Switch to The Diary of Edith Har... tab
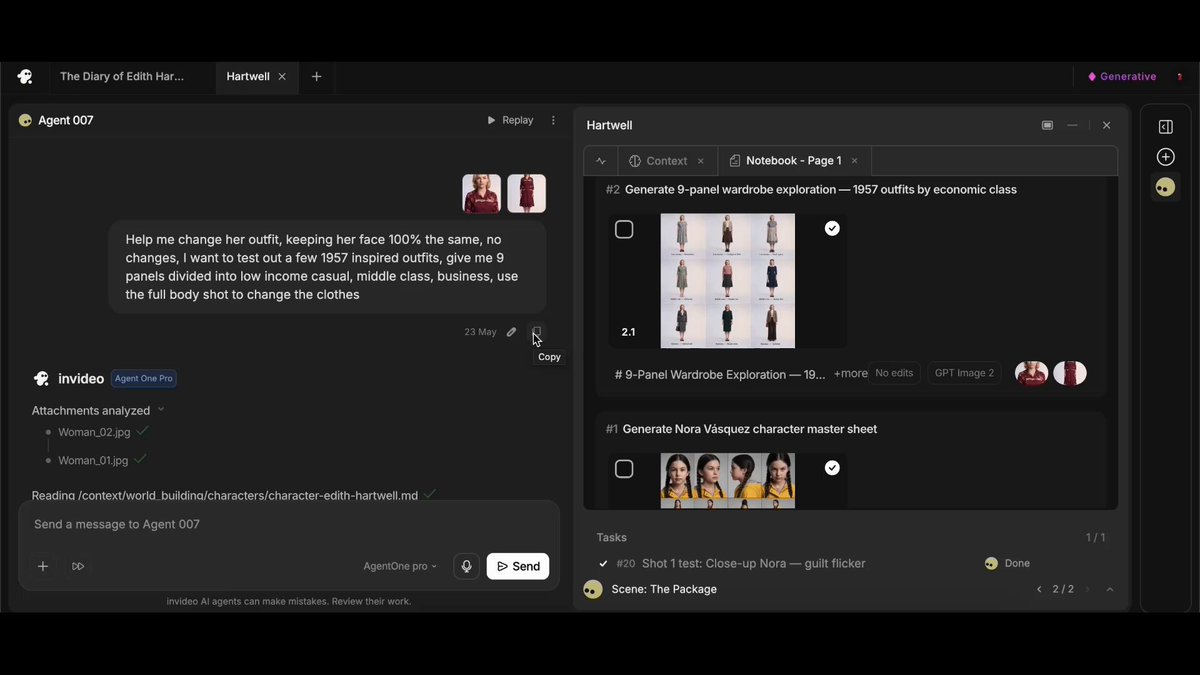The width and height of the screenshot is (1200, 675). coord(122,76)
